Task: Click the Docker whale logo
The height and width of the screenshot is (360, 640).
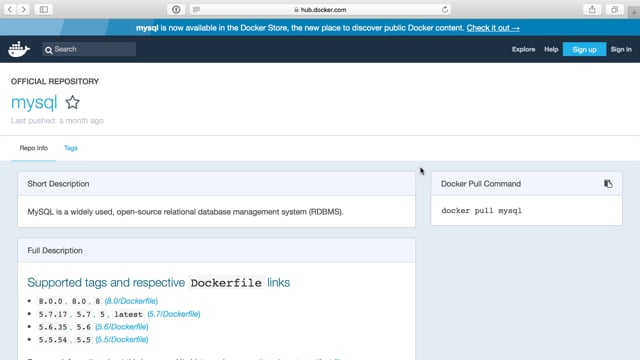Action: point(19,49)
